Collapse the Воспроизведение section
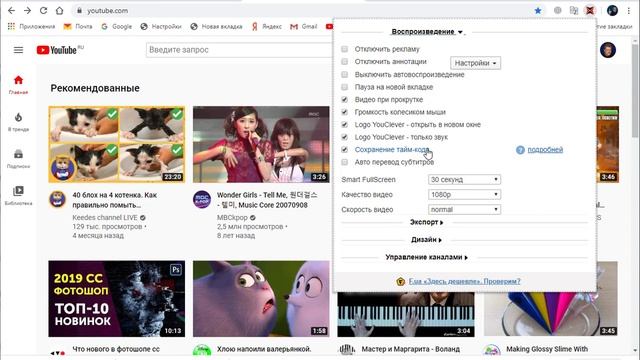 pyautogui.click(x=427, y=31)
